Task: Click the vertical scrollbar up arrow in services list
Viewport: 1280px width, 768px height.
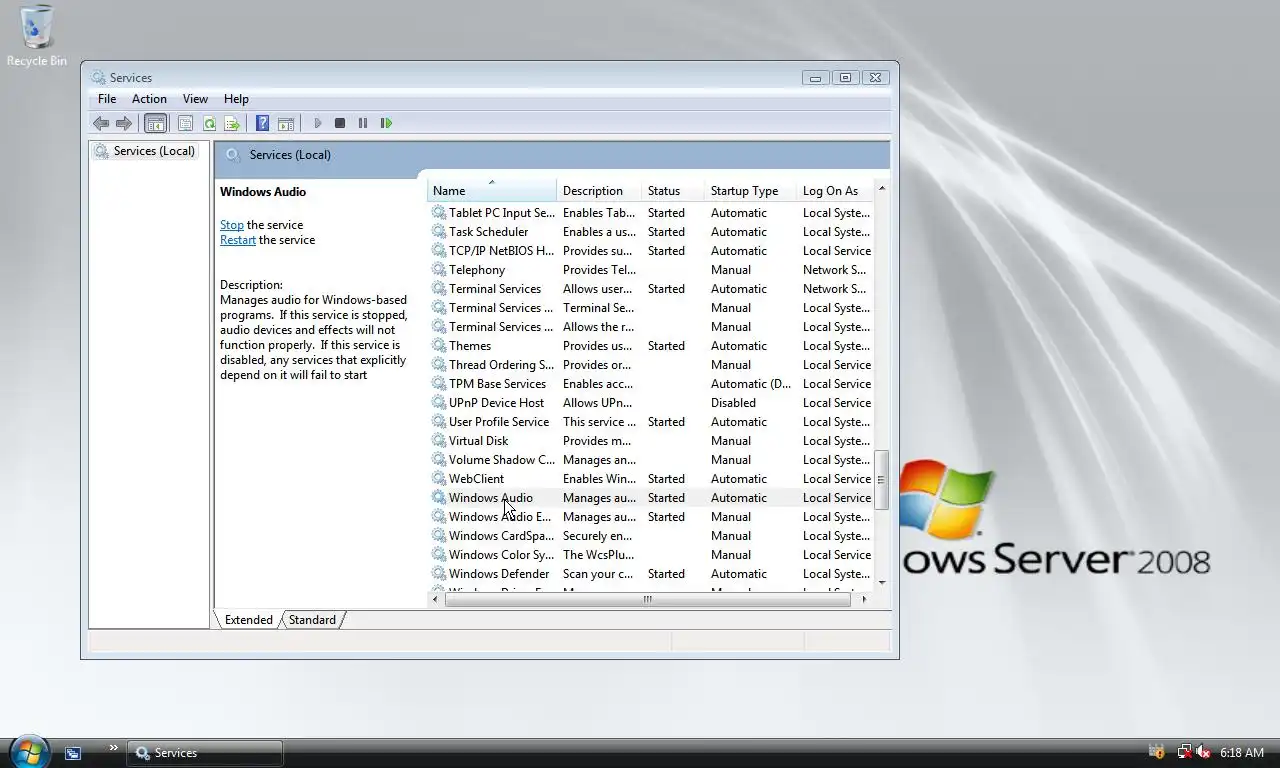Action: (x=882, y=188)
